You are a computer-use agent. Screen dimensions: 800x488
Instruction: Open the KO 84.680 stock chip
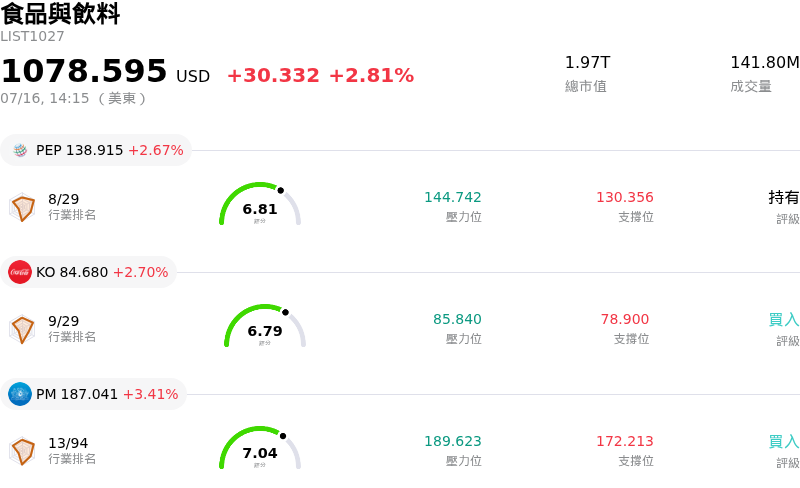(88, 272)
